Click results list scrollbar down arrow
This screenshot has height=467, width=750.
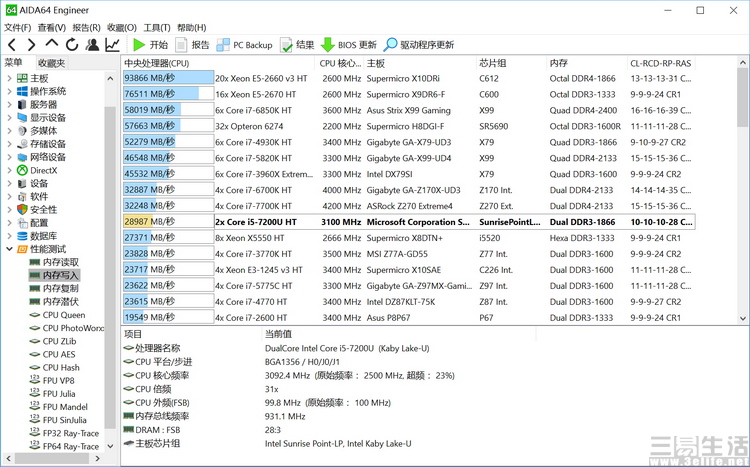[743, 318]
